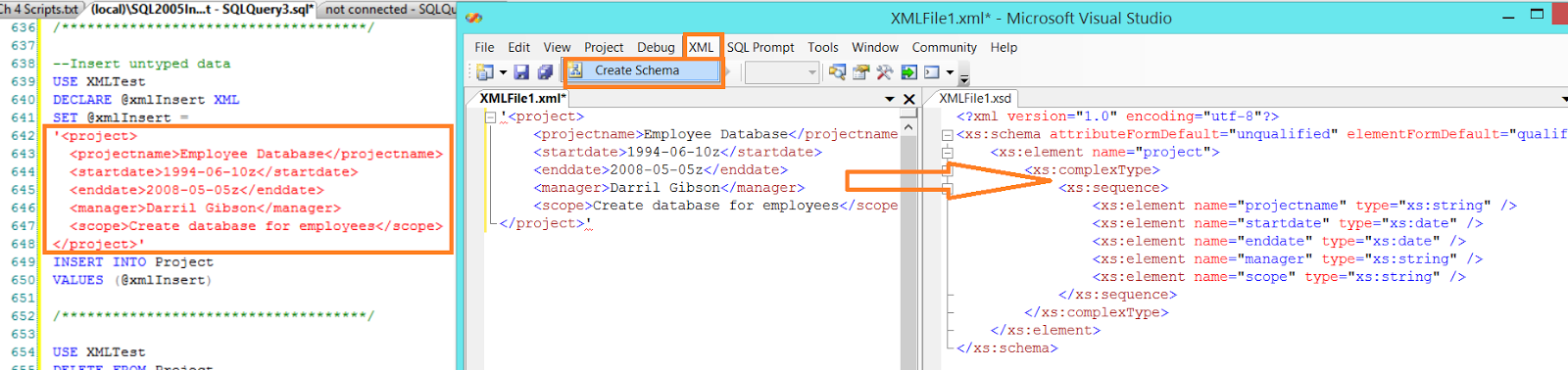Open the Tools menu

(823, 47)
